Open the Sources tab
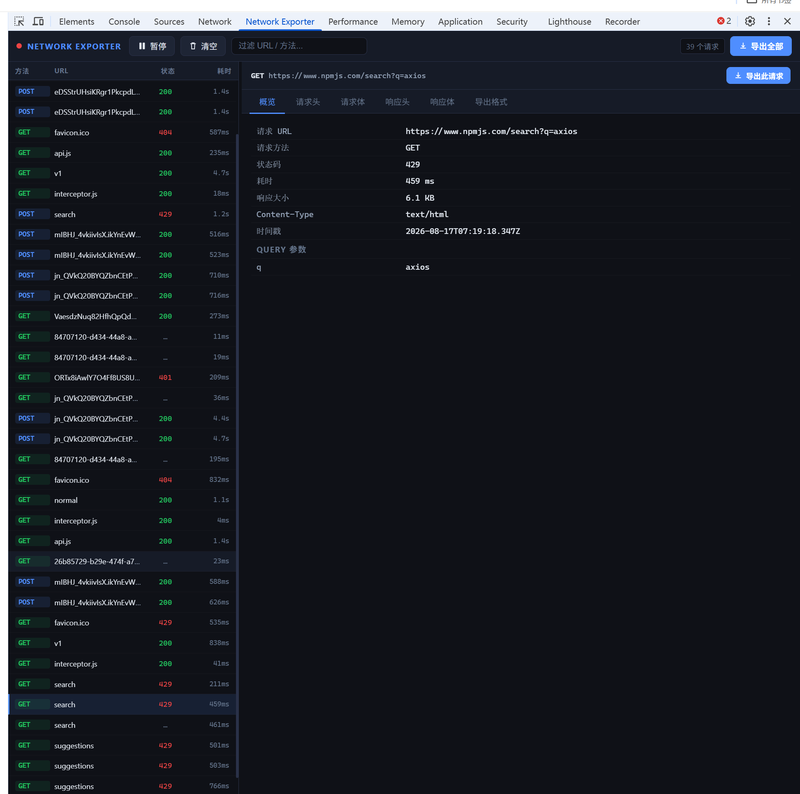The image size is (800, 794). [169, 21]
